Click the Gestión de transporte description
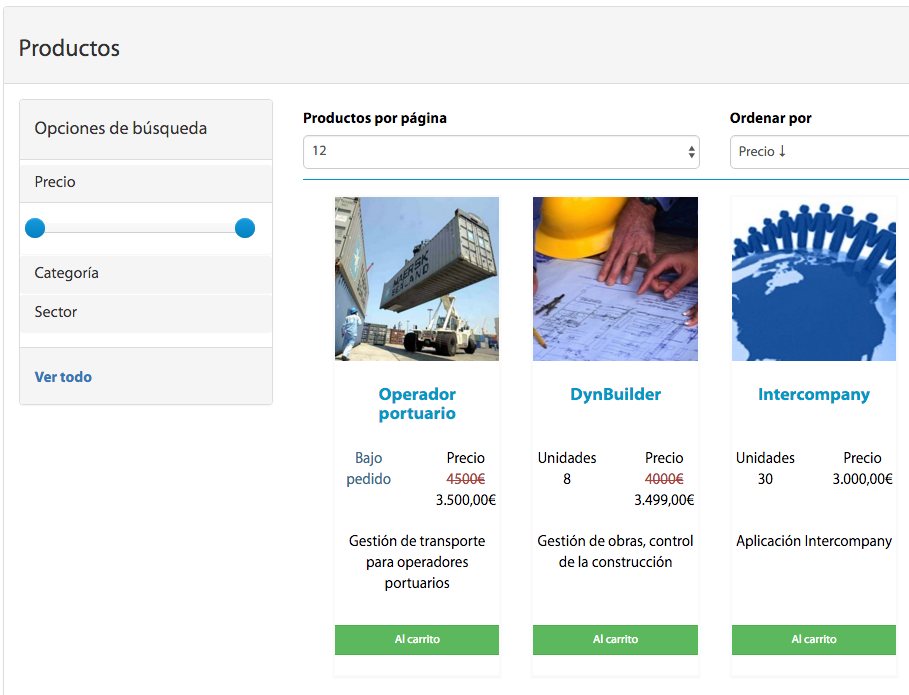909x695 pixels. coord(417,562)
